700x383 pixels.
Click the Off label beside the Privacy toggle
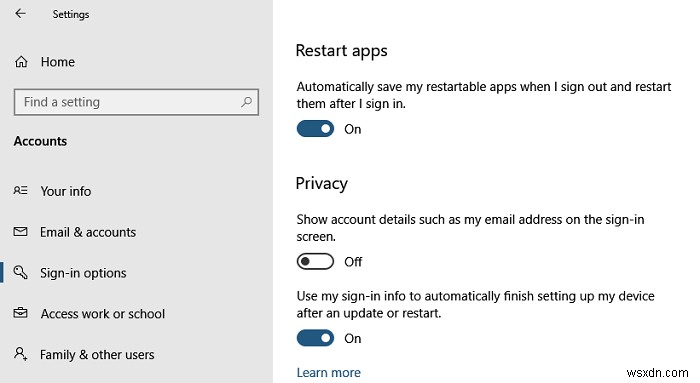(353, 262)
